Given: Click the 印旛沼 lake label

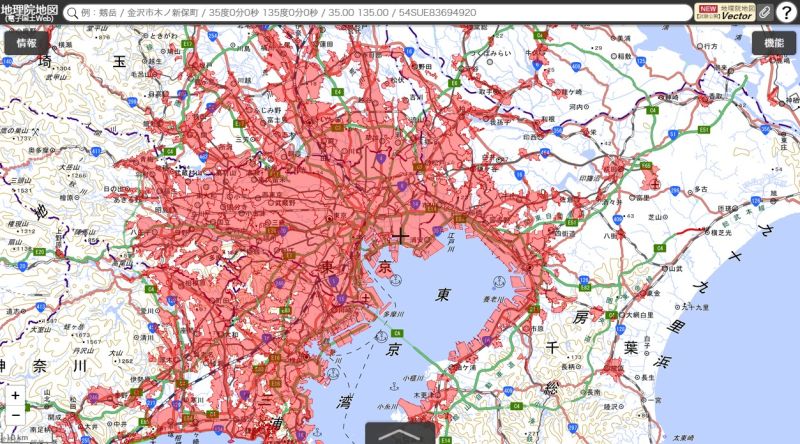Looking at the screenshot, I should [590, 179].
